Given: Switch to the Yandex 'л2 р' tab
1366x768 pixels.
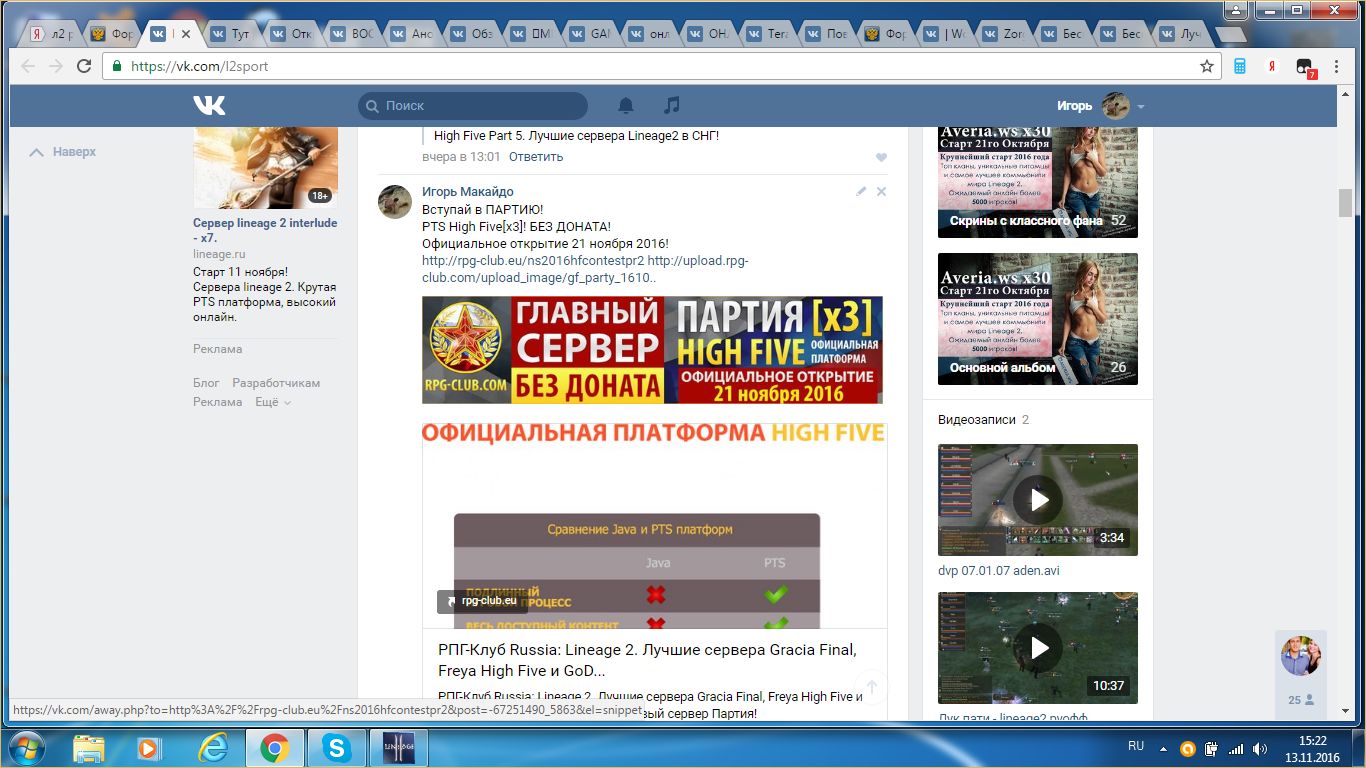Looking at the screenshot, I should point(53,34).
